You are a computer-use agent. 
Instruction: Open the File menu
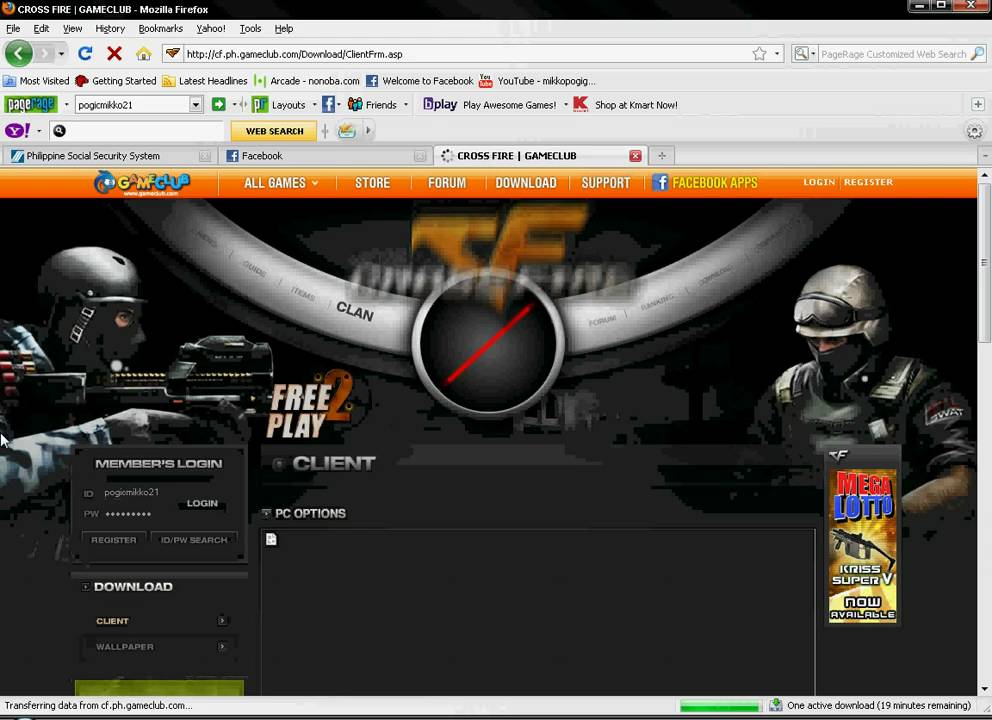click(x=13, y=28)
